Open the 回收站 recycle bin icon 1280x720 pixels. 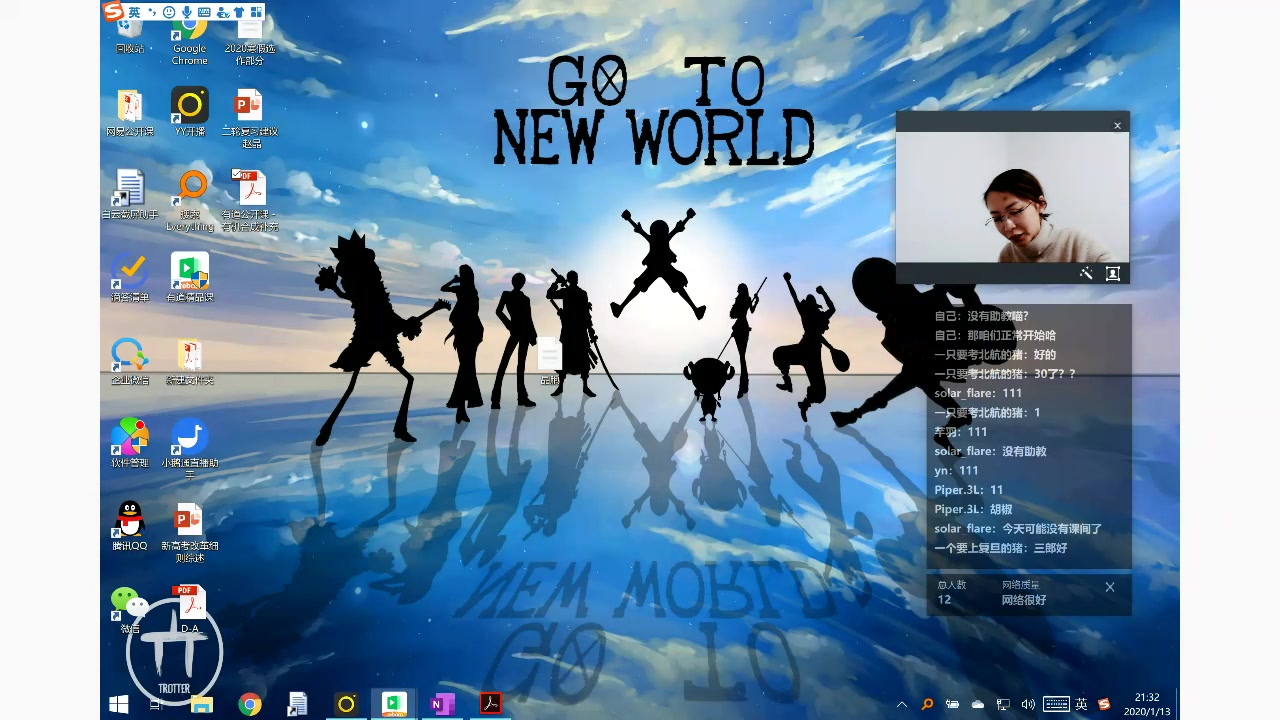[x=130, y=38]
